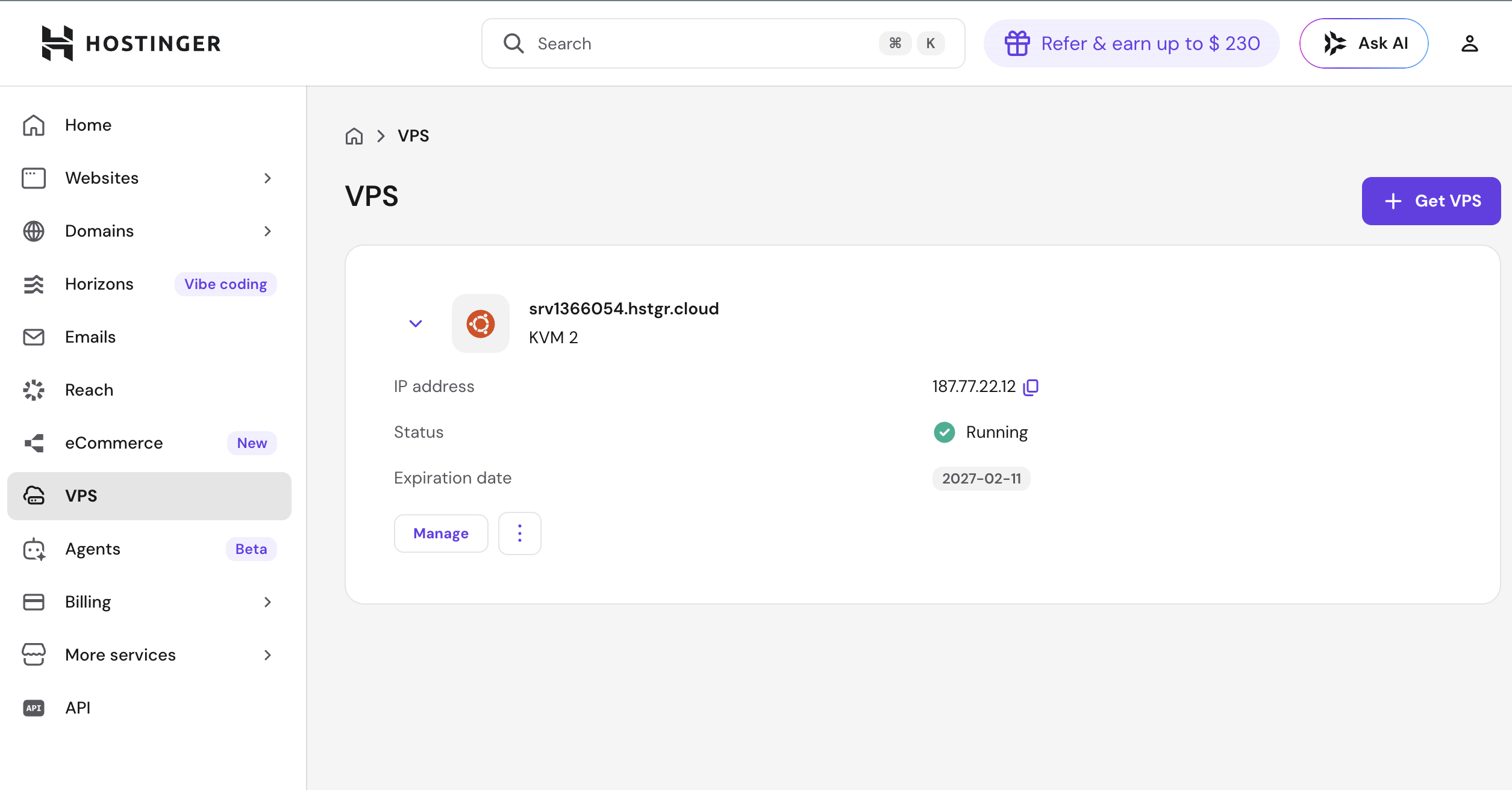Click the Reach spinner icon

[x=34, y=390]
